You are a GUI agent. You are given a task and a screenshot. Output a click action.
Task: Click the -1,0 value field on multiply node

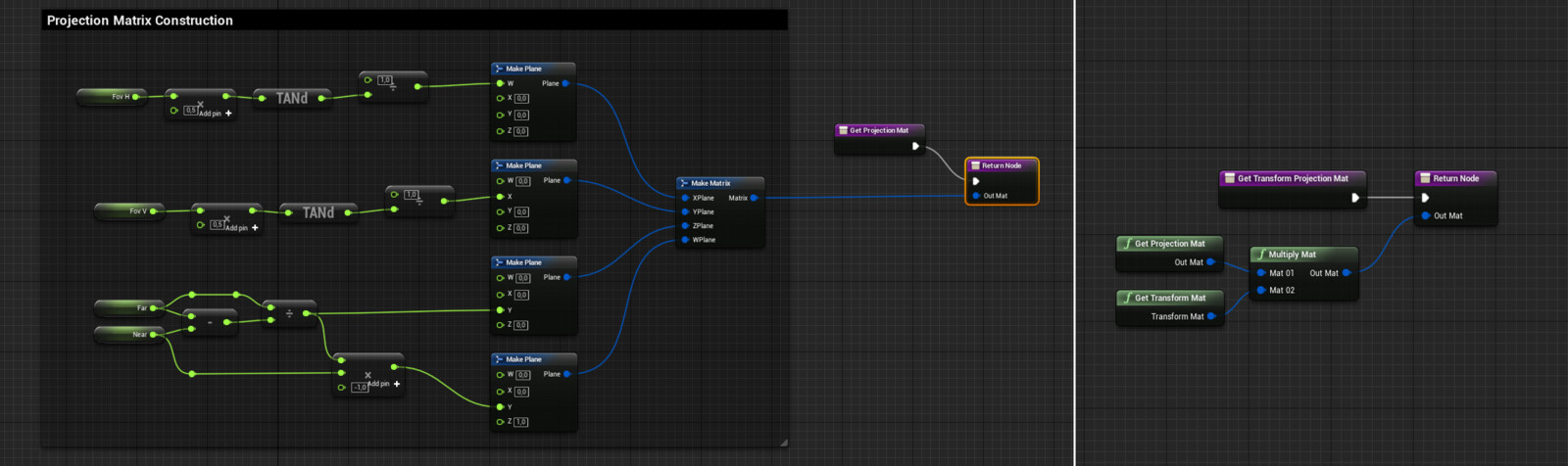coord(361,388)
